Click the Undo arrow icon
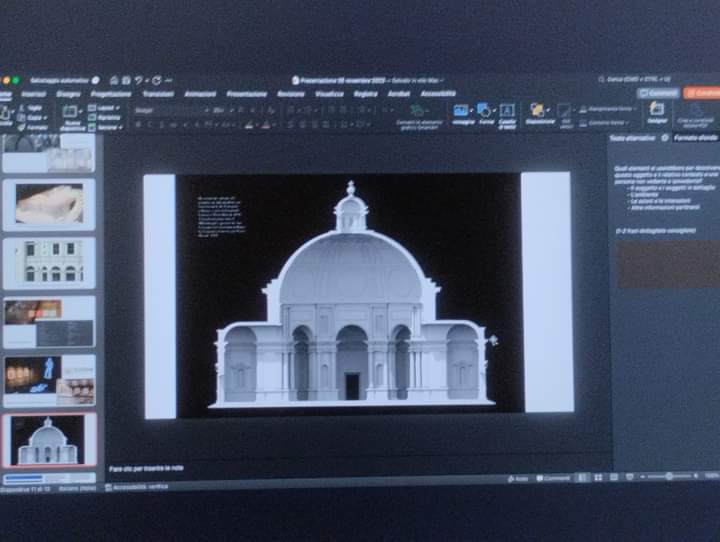The width and height of the screenshot is (720, 542). coord(138,80)
